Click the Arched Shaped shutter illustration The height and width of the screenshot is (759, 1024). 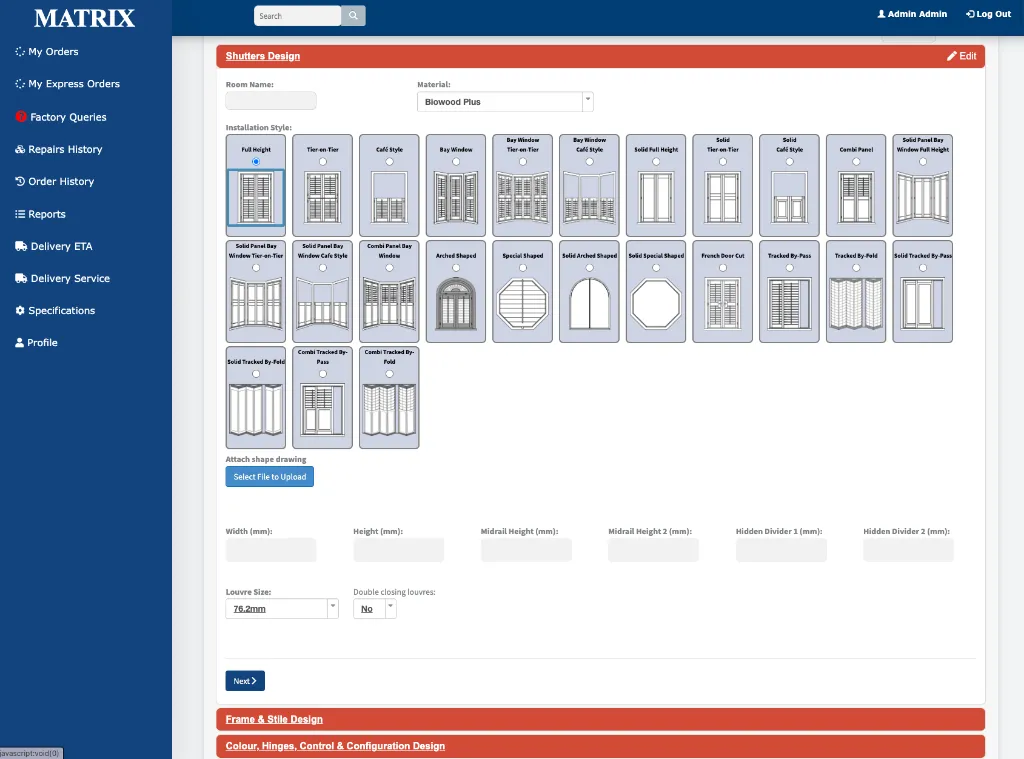click(x=456, y=304)
